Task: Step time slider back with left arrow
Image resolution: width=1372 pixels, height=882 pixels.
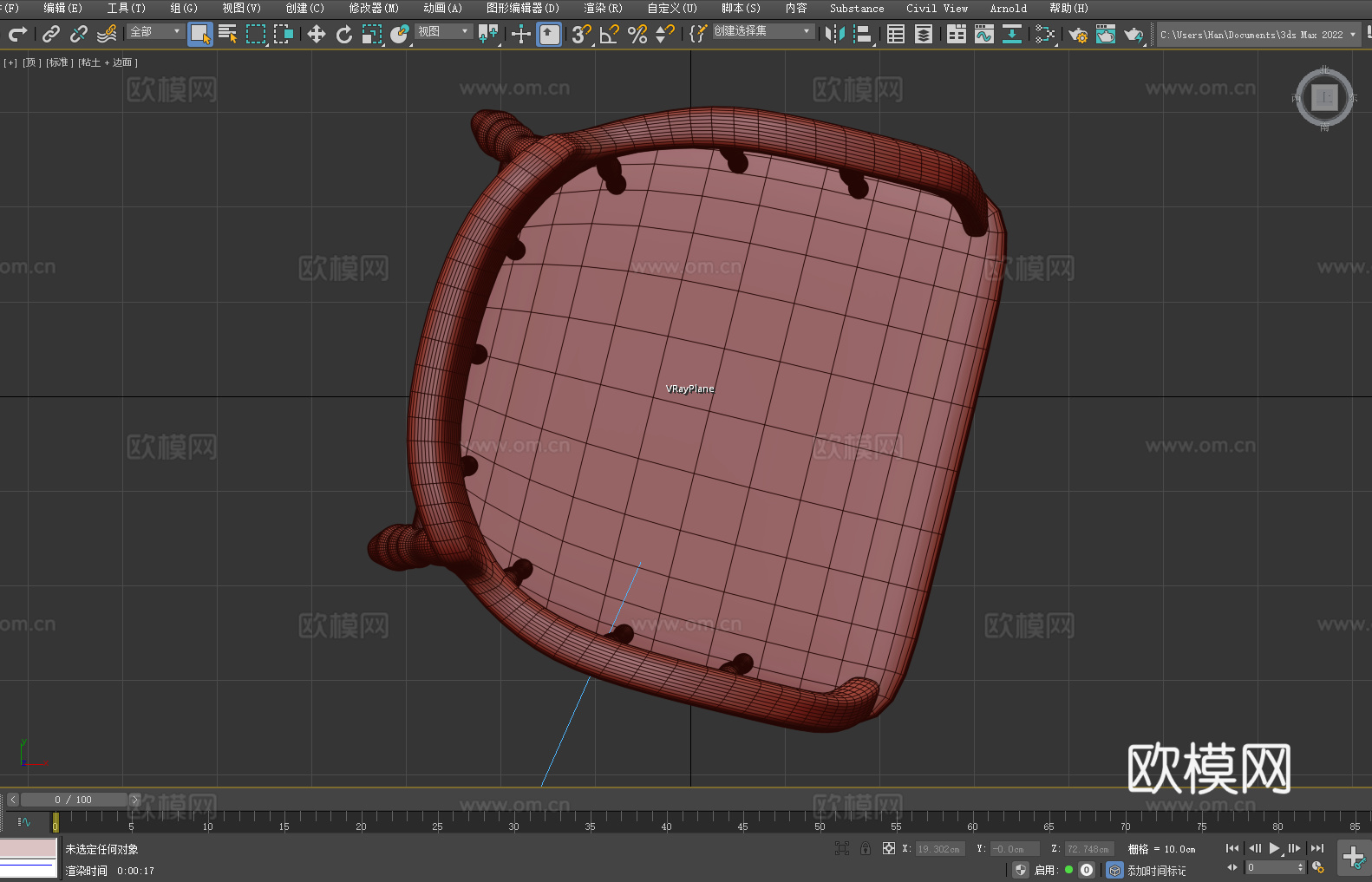Action: coord(12,800)
